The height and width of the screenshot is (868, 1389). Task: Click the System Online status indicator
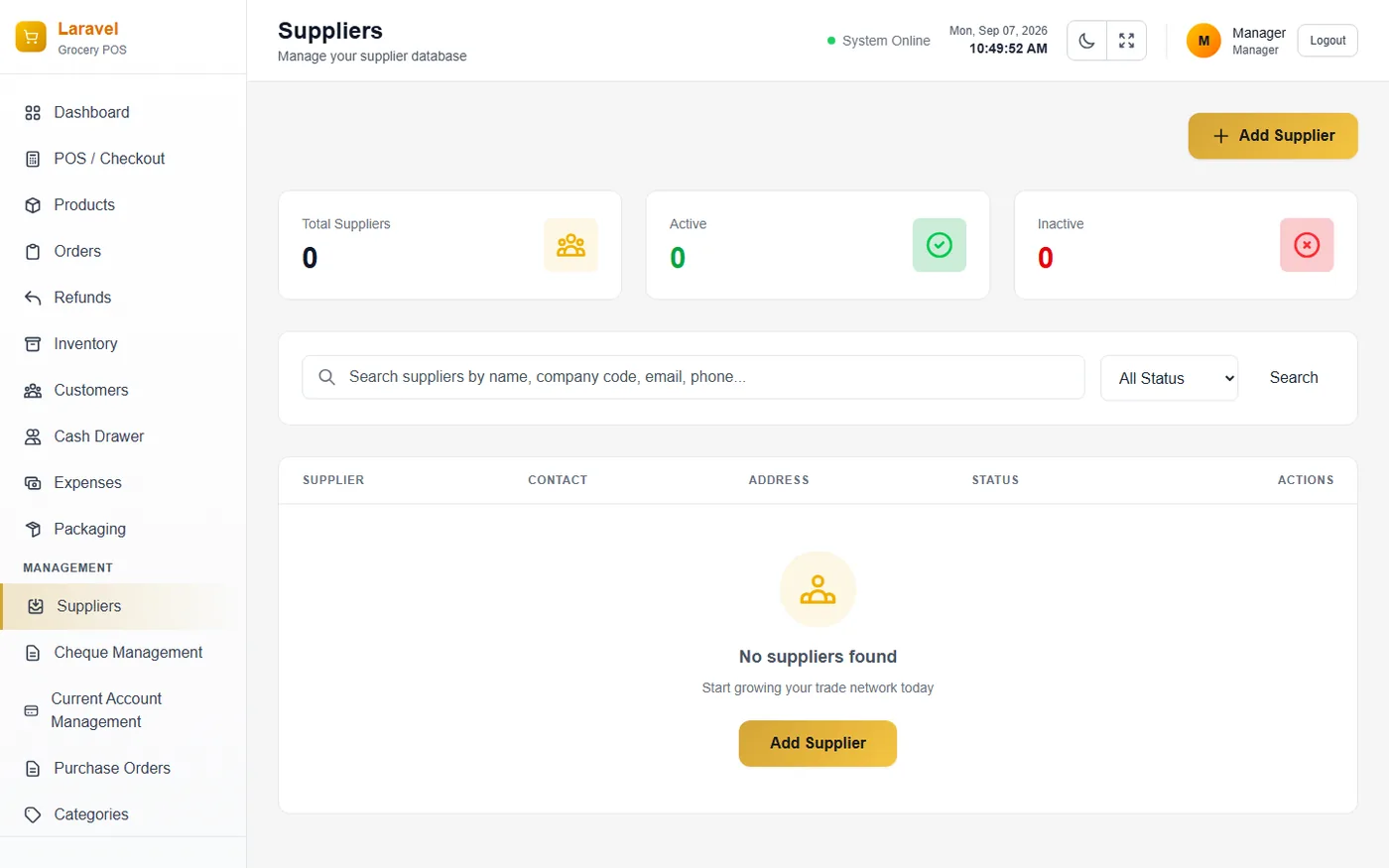879,41
